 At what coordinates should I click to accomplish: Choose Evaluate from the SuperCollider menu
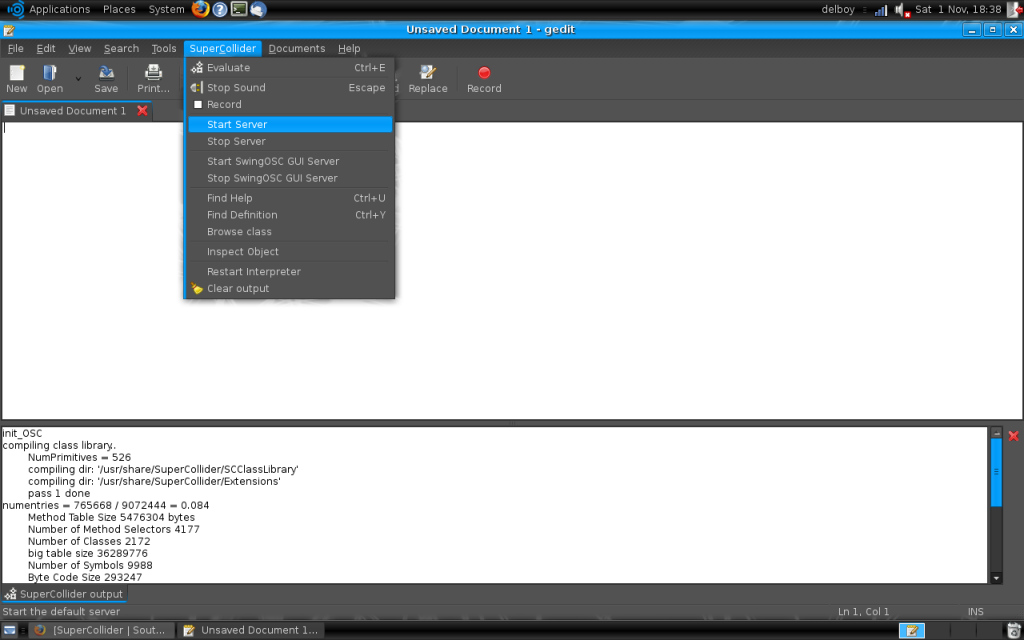tap(291, 68)
